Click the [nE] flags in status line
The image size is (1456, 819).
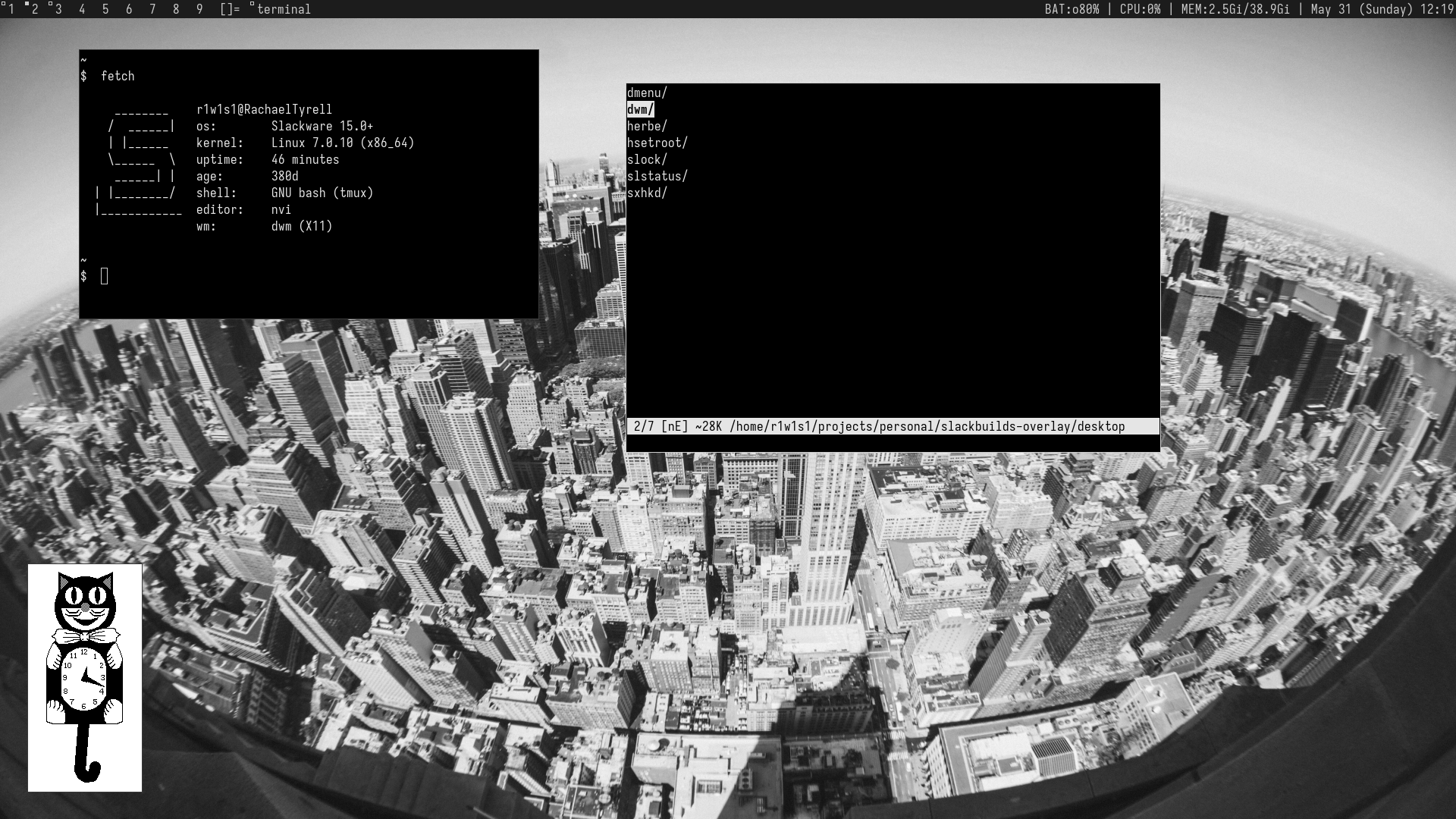pos(674,426)
